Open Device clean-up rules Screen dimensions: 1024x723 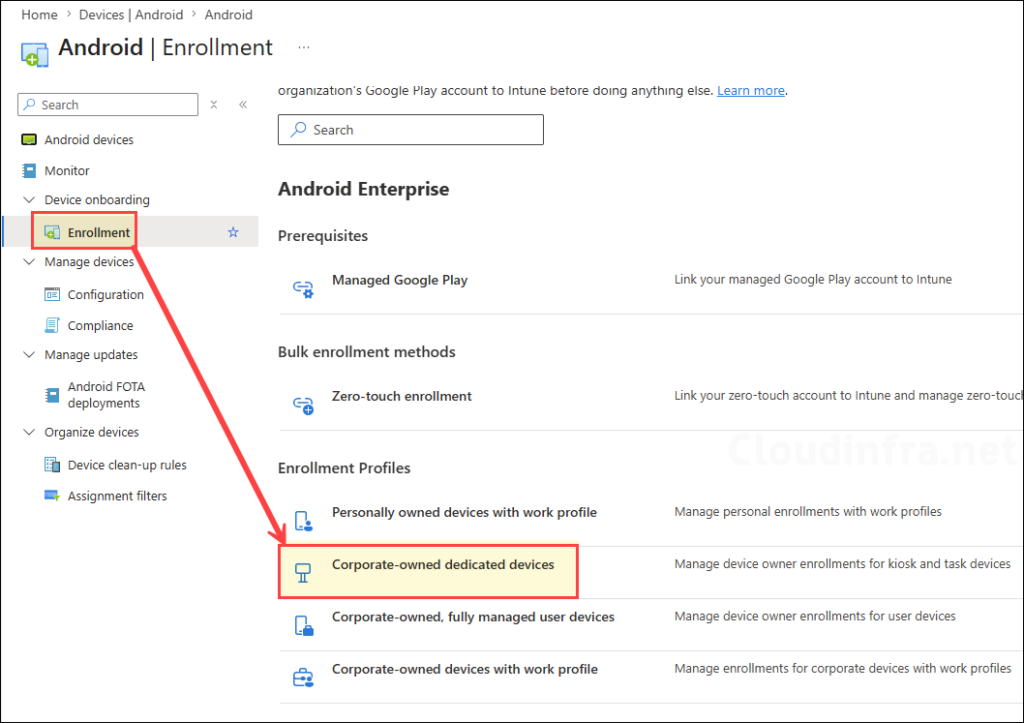(127, 465)
